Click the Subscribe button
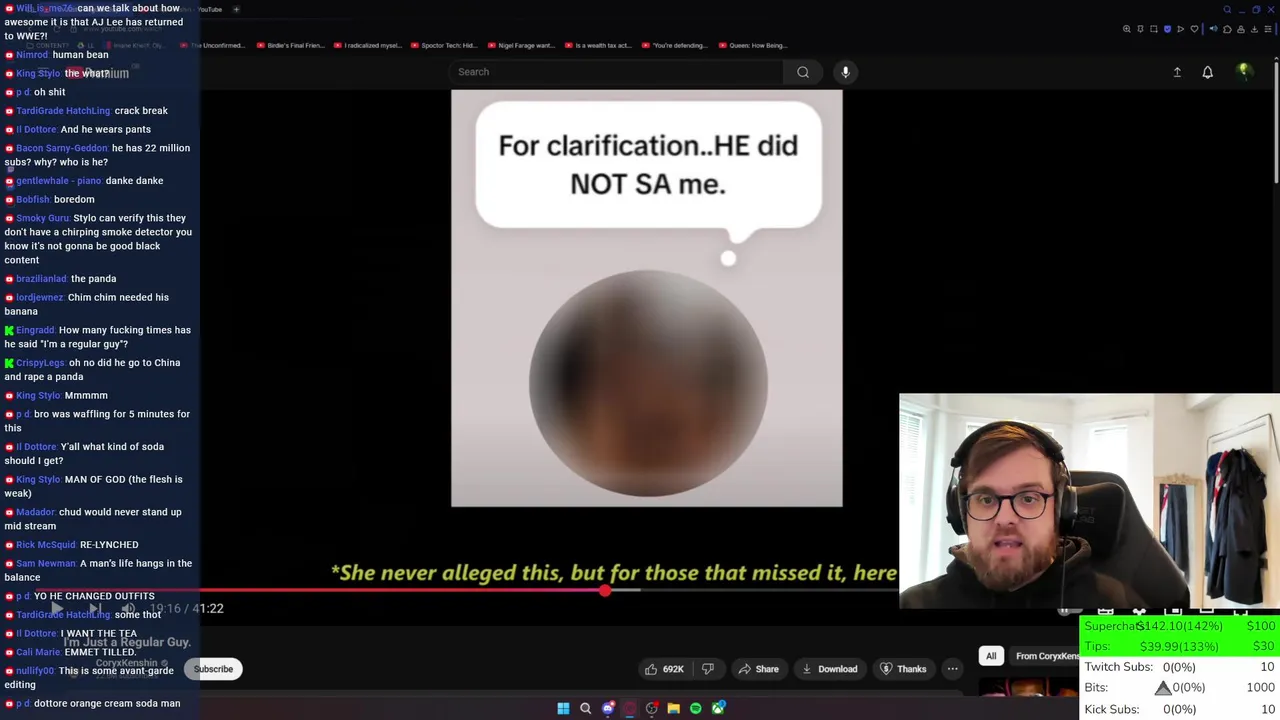Viewport: 1280px width, 720px height. tap(213, 669)
